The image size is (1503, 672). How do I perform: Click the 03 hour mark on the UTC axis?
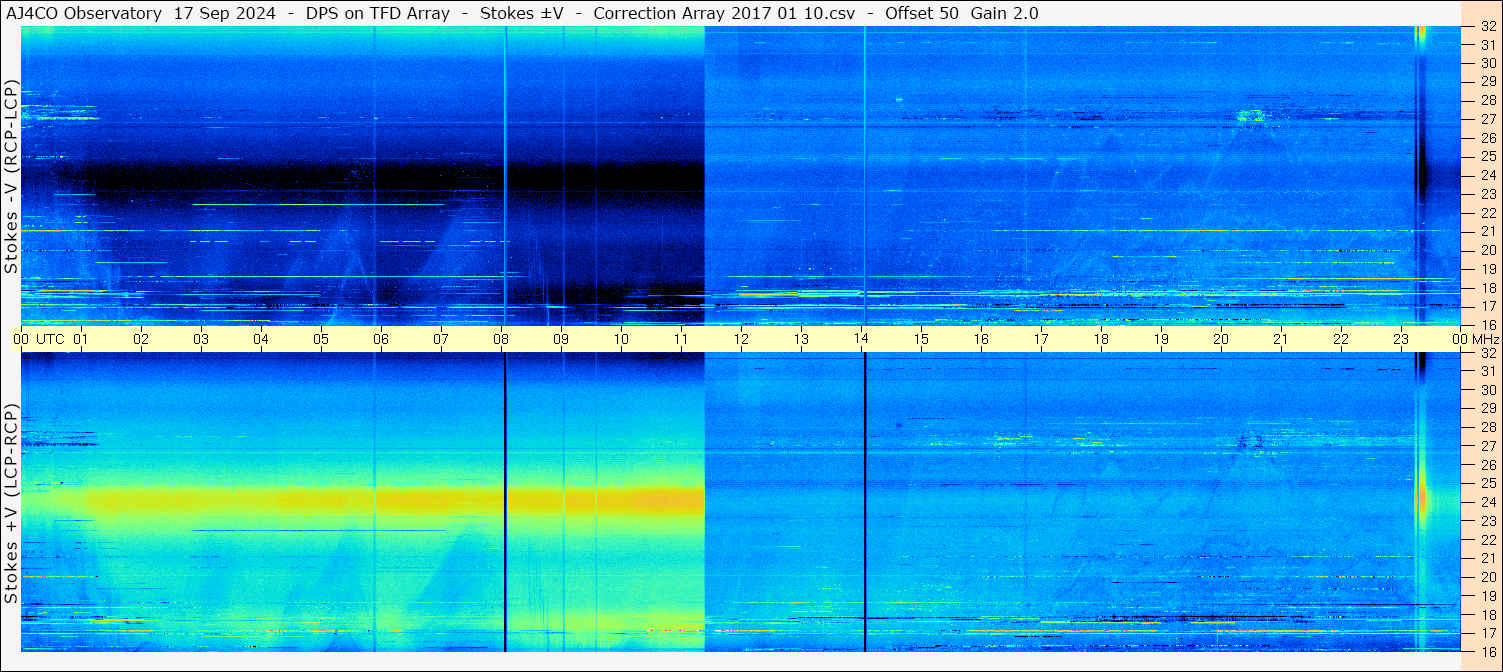[201, 339]
